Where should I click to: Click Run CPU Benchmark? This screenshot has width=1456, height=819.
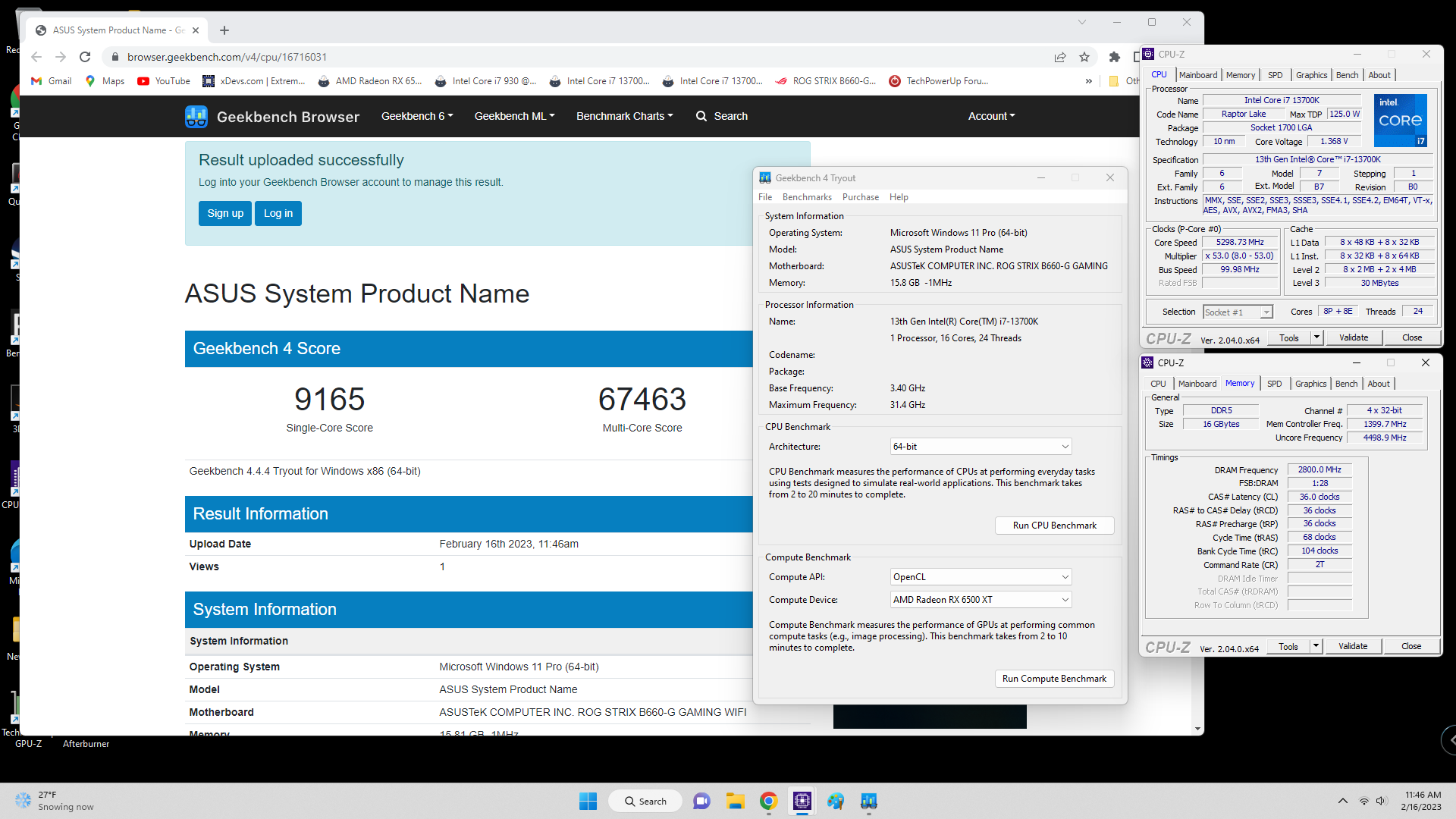click(1054, 526)
